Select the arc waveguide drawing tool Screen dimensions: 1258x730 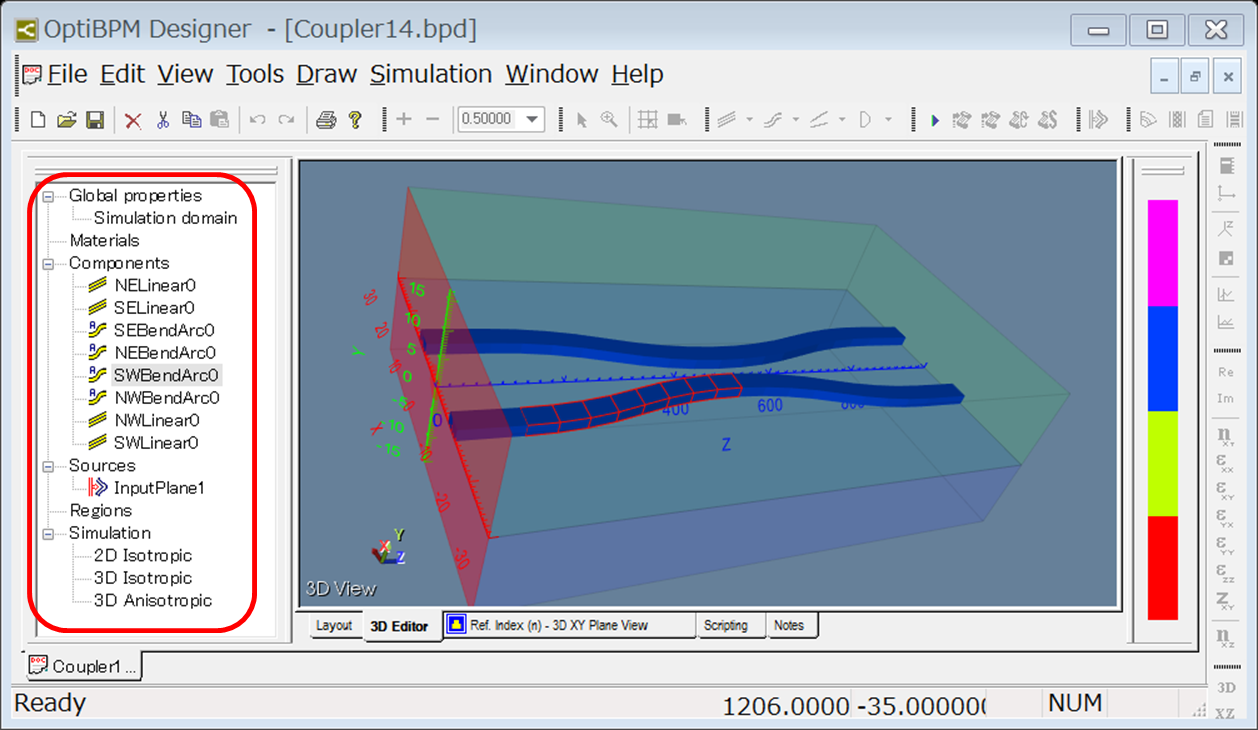click(x=774, y=120)
